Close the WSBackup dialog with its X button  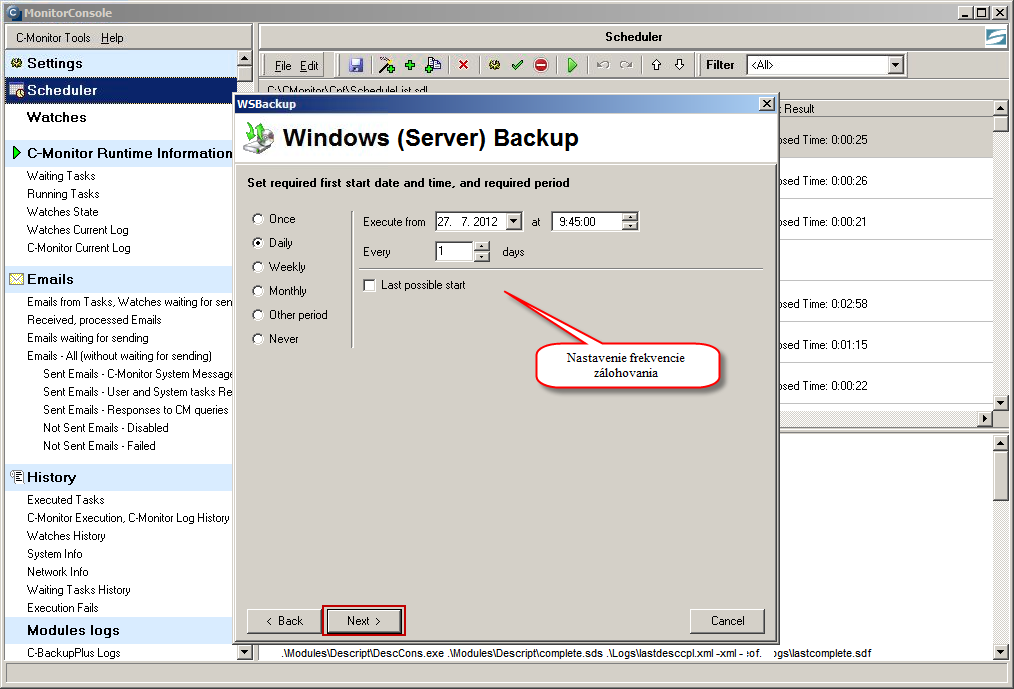766,104
